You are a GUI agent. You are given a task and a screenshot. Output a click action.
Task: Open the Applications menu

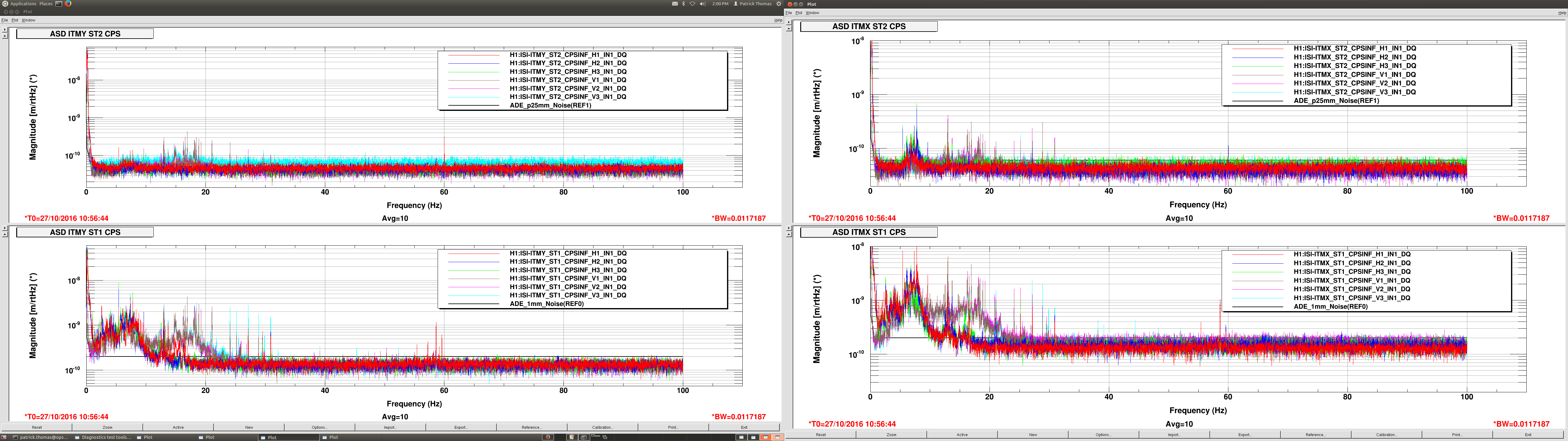23,4
